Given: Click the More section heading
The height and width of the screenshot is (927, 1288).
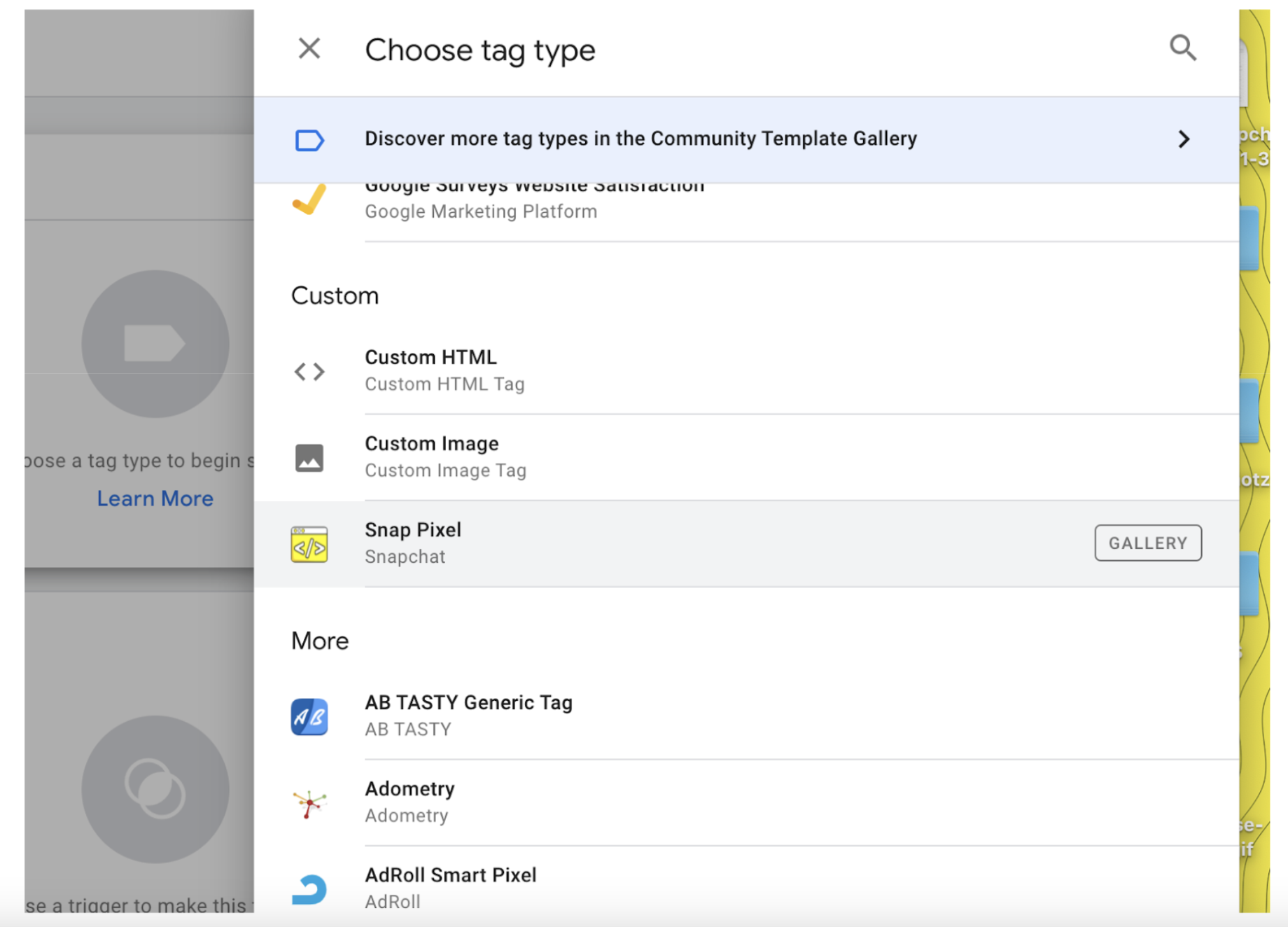Looking at the screenshot, I should (x=320, y=641).
